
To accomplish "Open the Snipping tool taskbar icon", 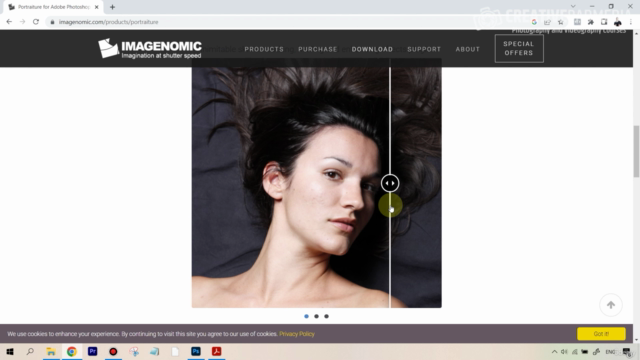I will point(134,351).
